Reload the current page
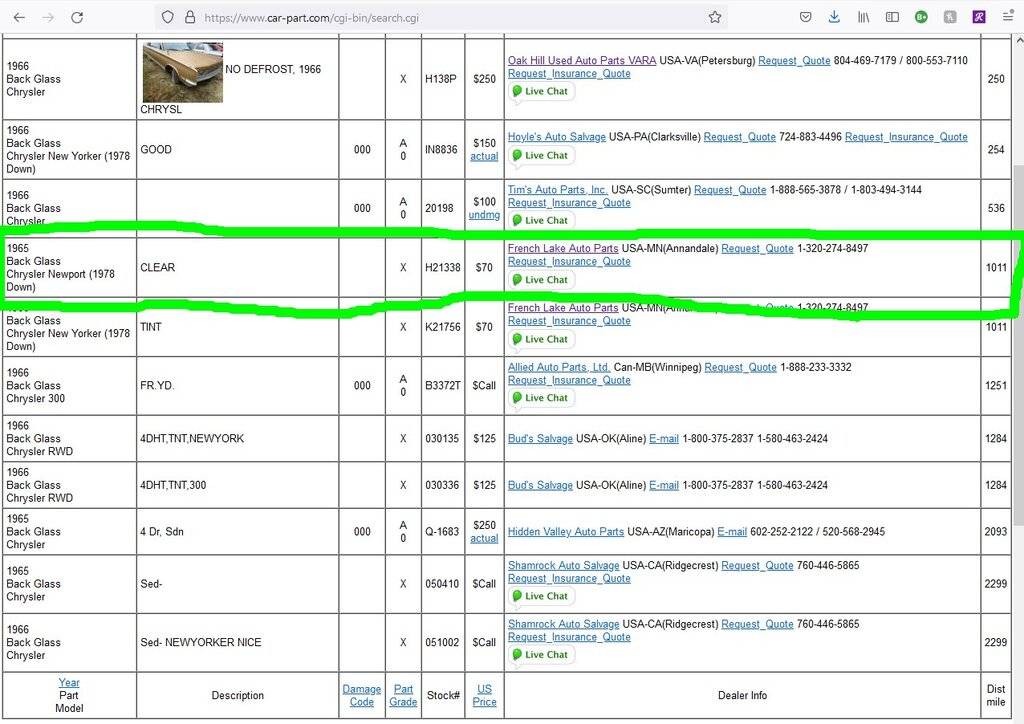Screen dimensions: 1024x724 tap(77, 17)
